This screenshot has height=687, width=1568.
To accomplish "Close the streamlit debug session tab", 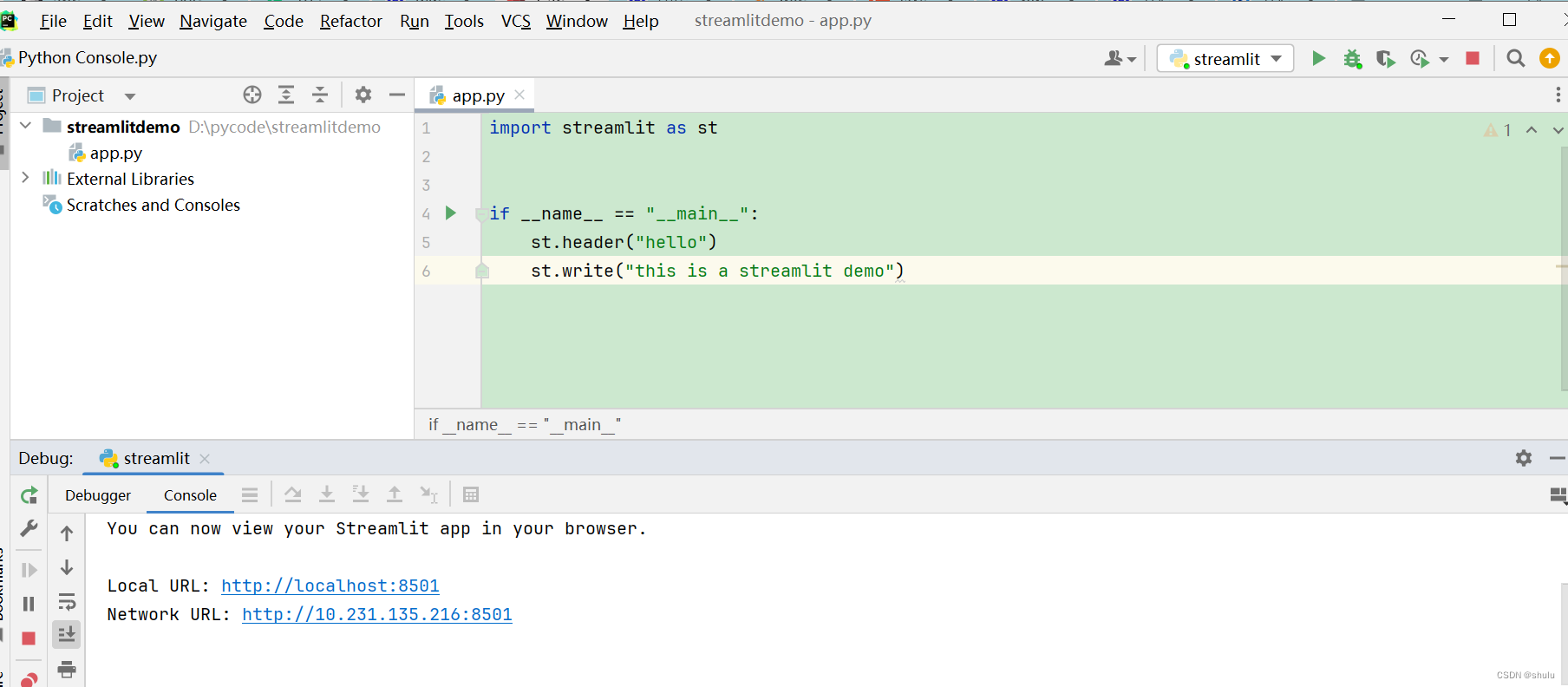I will (205, 459).
